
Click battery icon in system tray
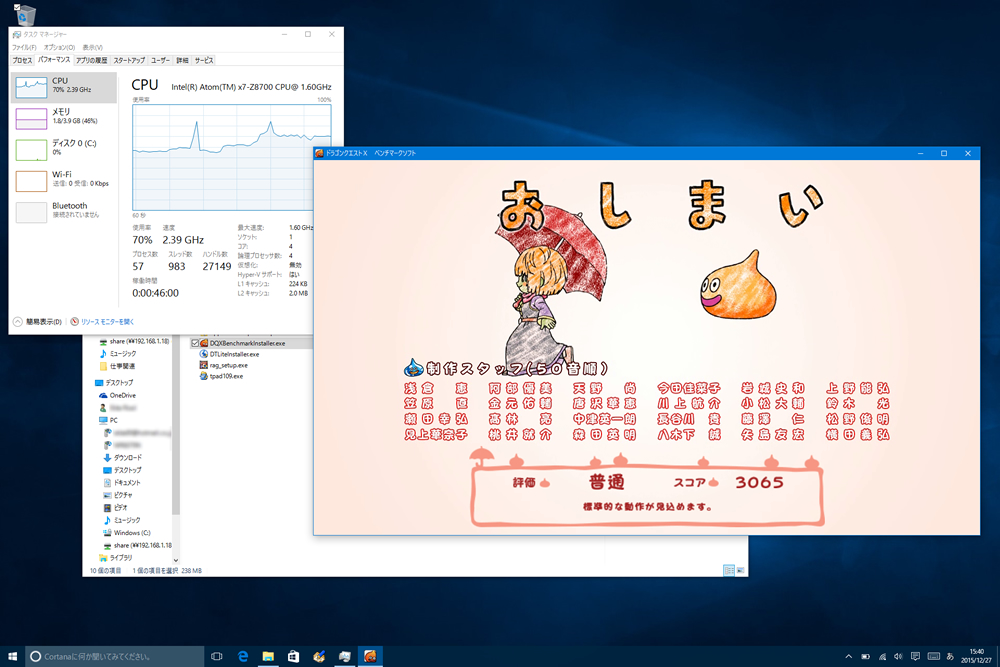click(865, 656)
